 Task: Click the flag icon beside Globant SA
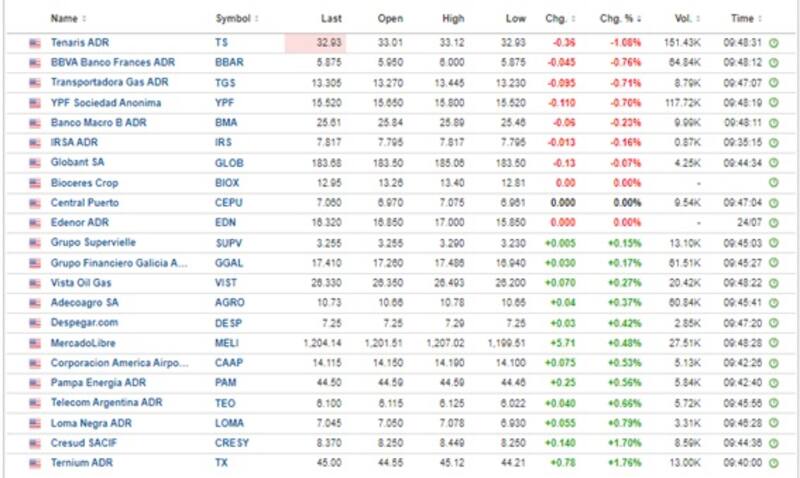pyautogui.click(x=36, y=163)
